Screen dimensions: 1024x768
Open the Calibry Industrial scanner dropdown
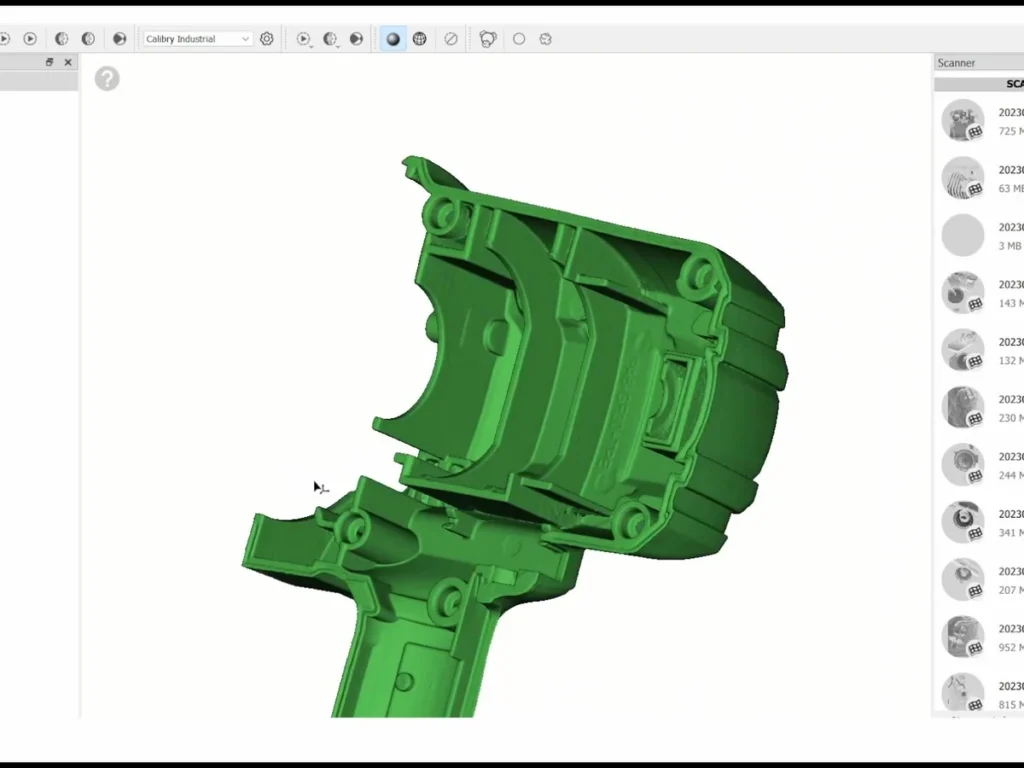[198, 39]
